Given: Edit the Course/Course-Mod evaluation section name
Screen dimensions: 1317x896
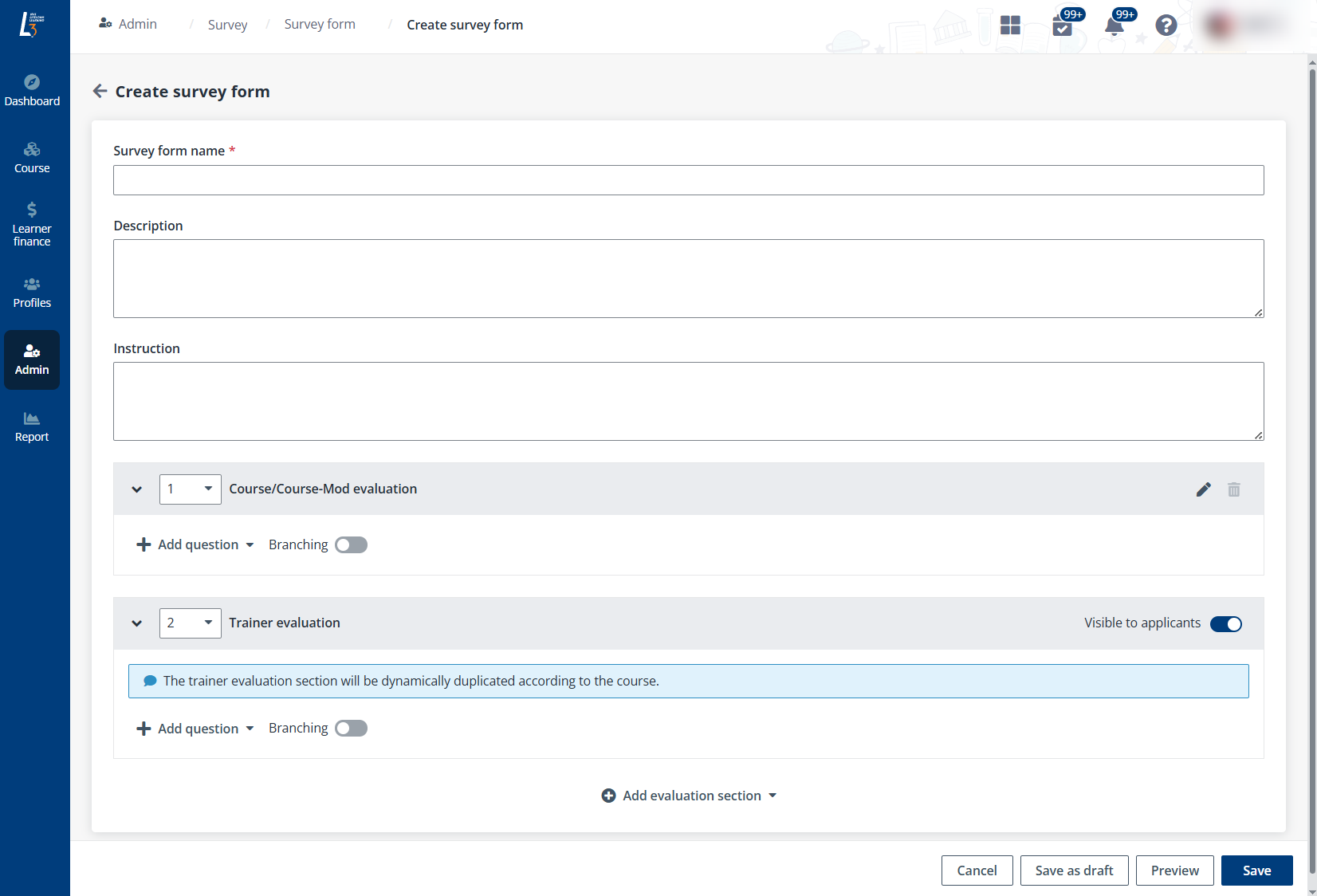Looking at the screenshot, I should point(1203,489).
